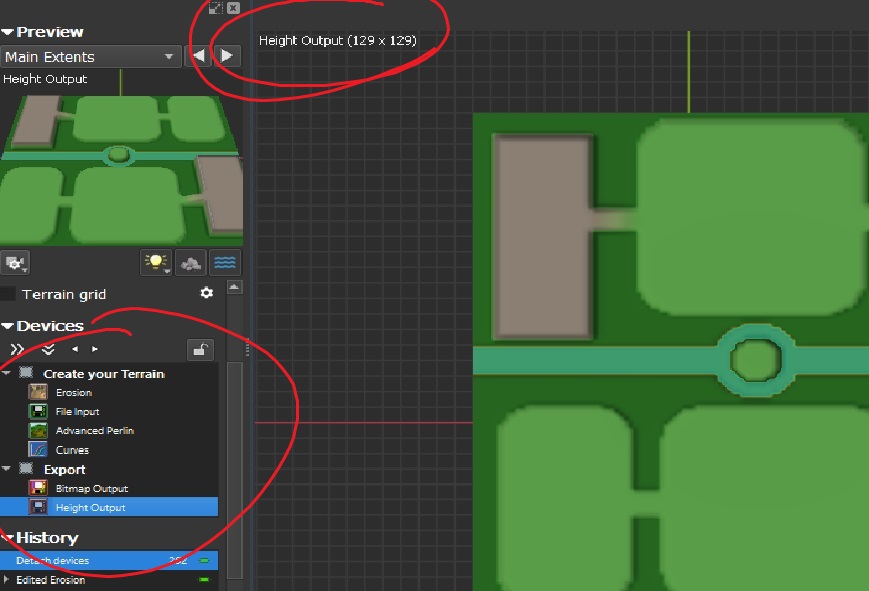Click the Devices panel vertical scrollbar
This screenshot has width=869, height=591.
(234, 470)
